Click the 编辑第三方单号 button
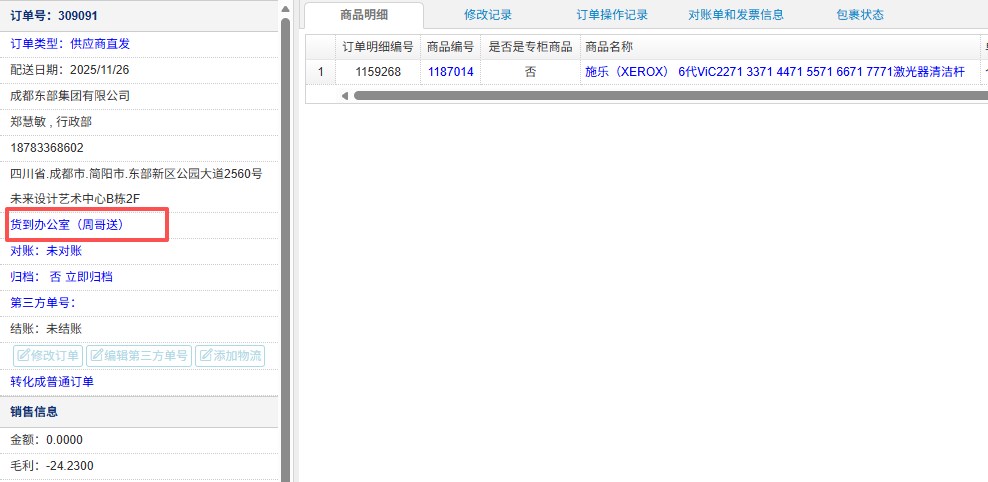988x482 pixels. (138, 355)
